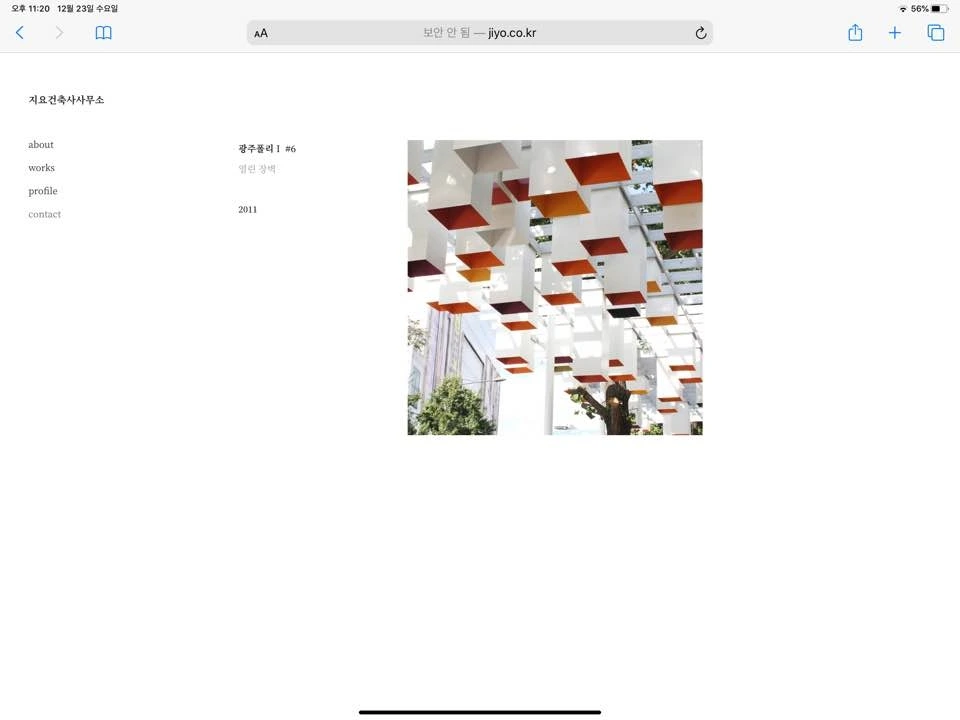Tap the Safari back arrow
The height and width of the screenshot is (720, 960).
[20, 33]
